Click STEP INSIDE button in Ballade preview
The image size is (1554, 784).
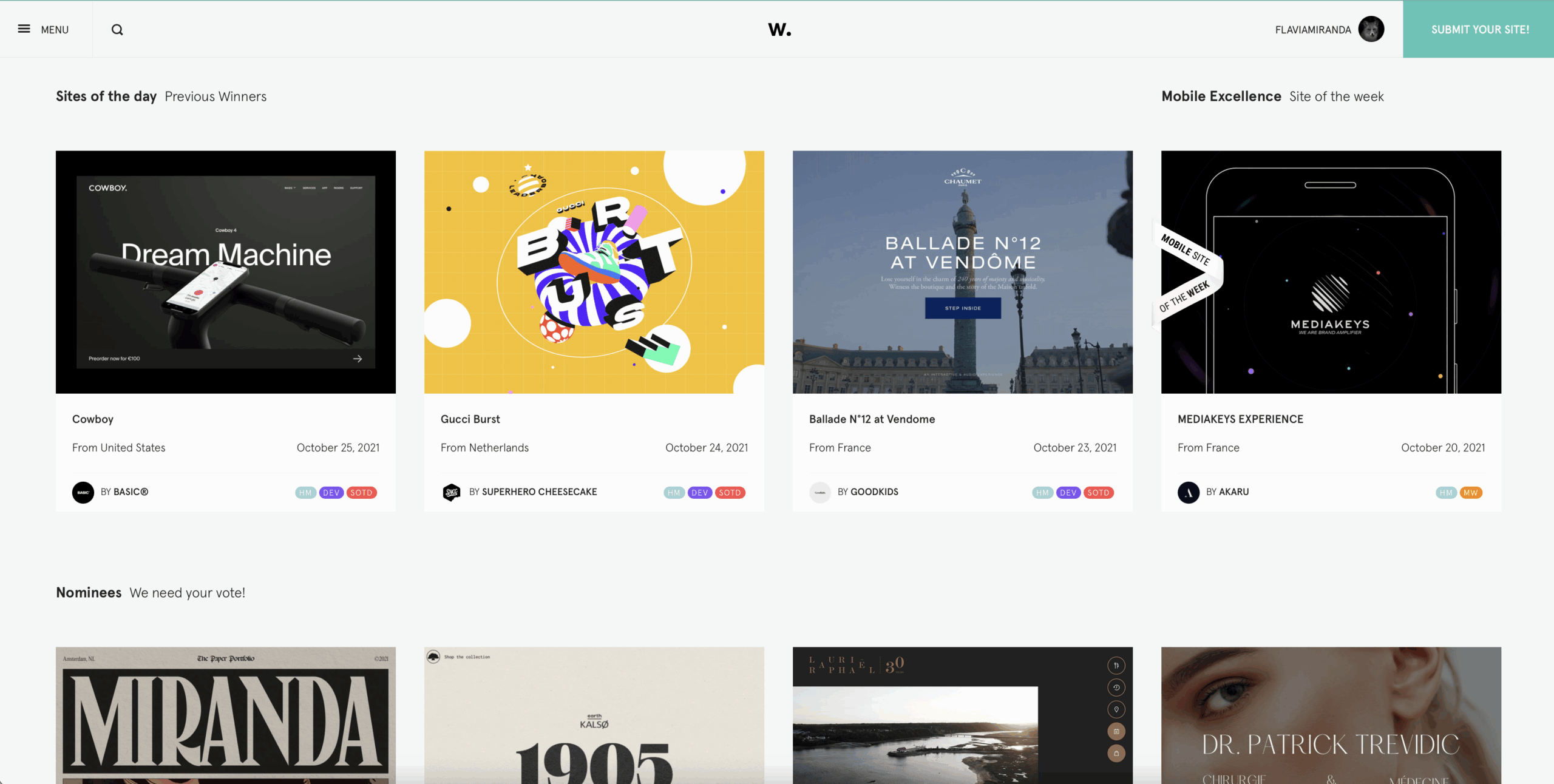click(x=963, y=308)
